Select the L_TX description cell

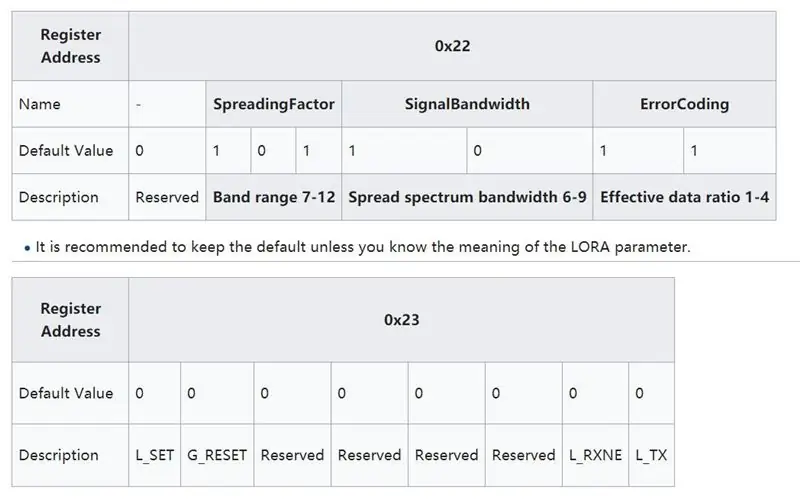(652, 455)
